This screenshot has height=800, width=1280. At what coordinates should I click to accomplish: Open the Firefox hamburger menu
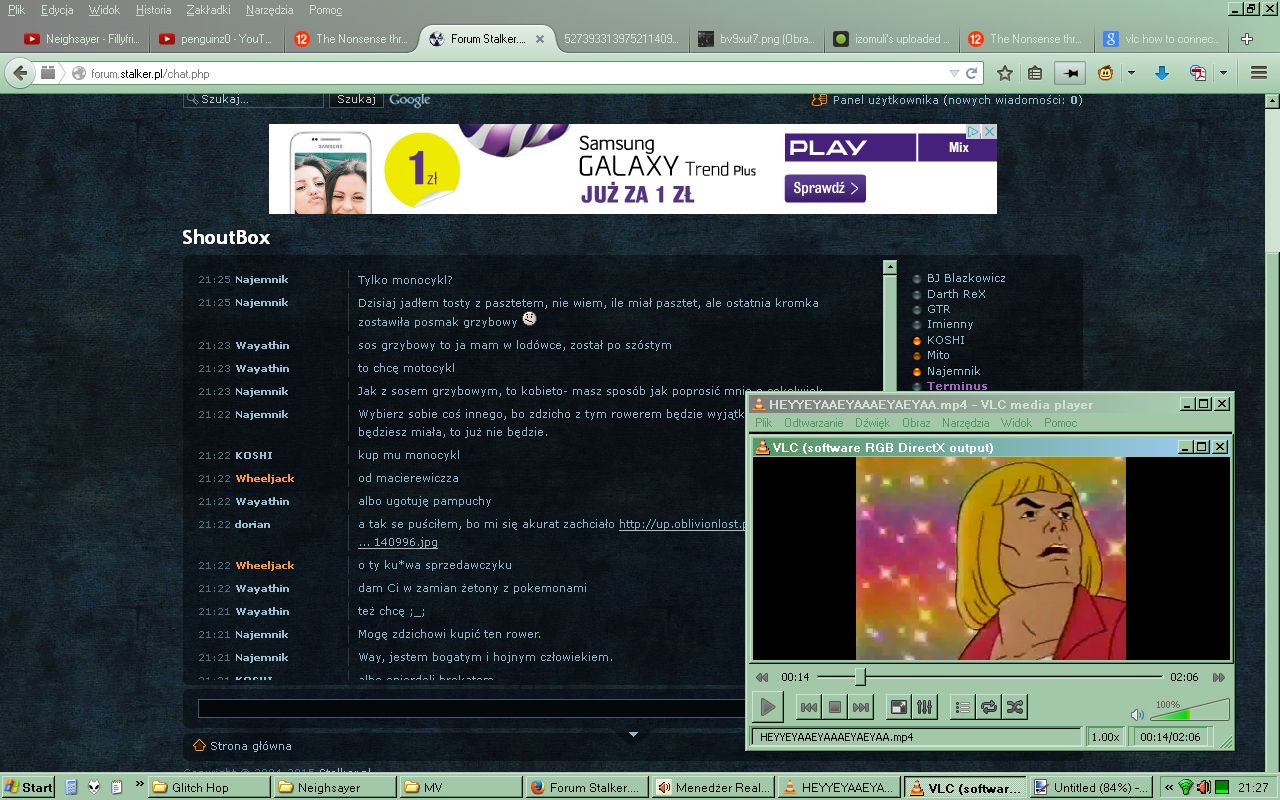1258,73
